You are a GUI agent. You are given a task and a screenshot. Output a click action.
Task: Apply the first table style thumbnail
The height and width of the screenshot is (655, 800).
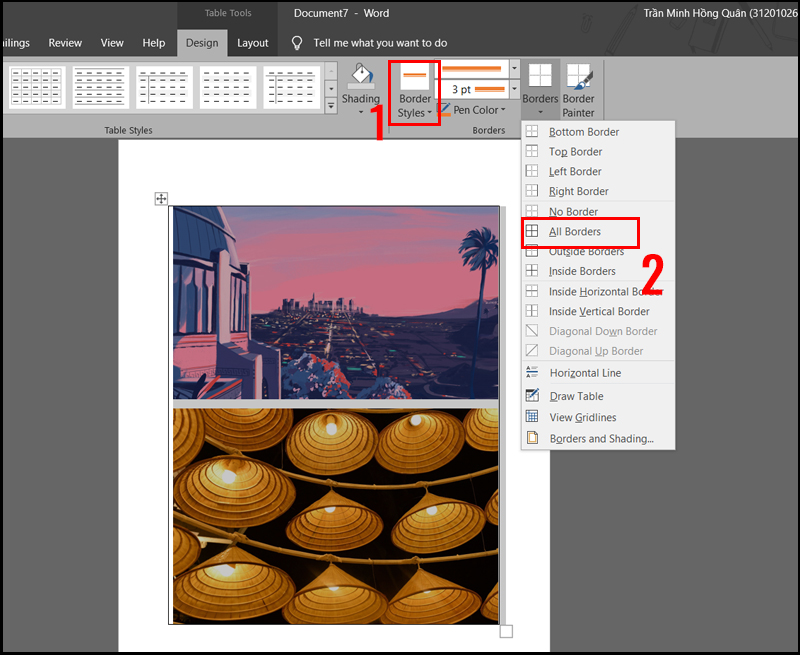coord(37,87)
